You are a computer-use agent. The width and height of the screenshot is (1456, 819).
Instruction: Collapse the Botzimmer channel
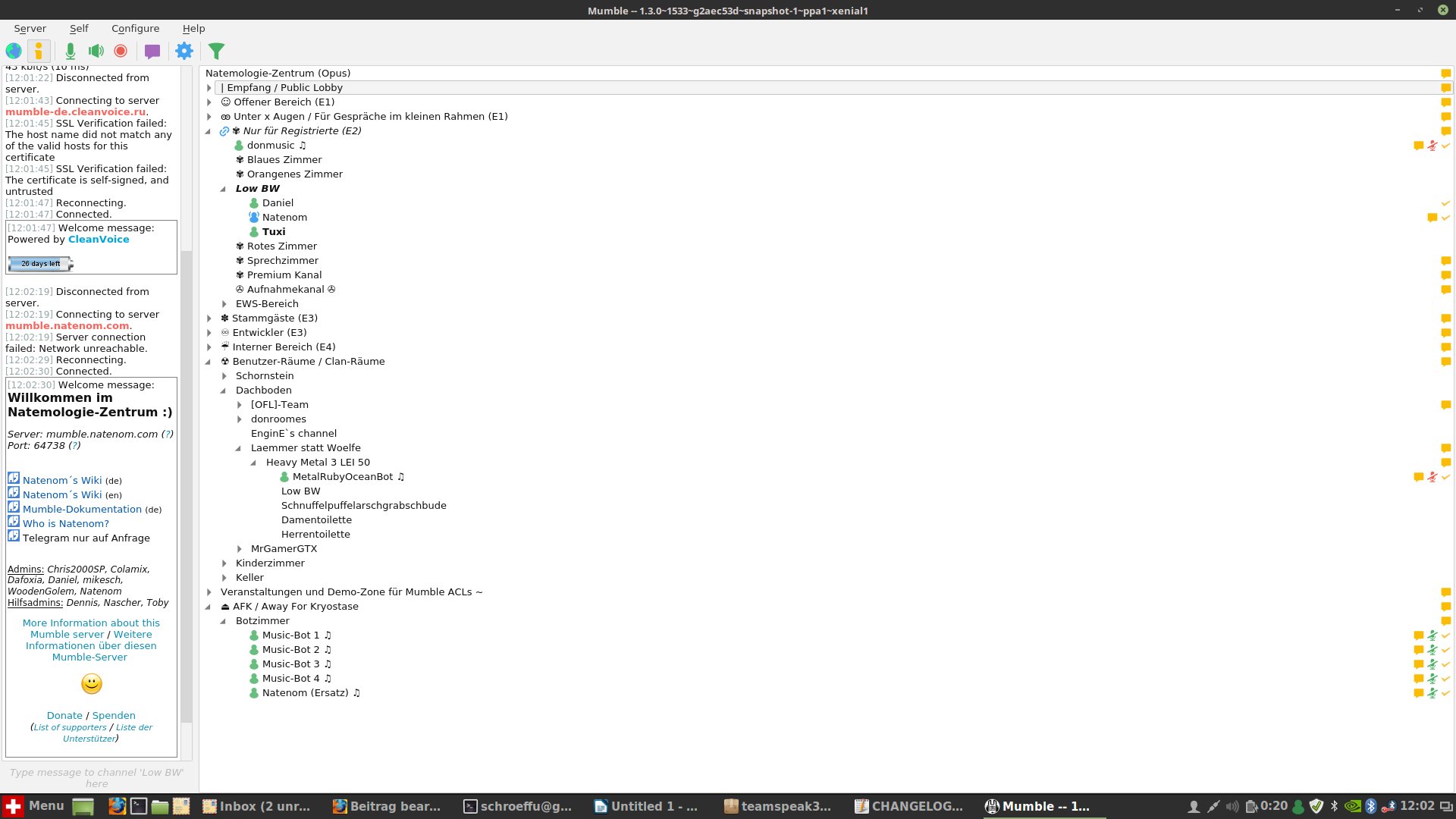(x=223, y=620)
